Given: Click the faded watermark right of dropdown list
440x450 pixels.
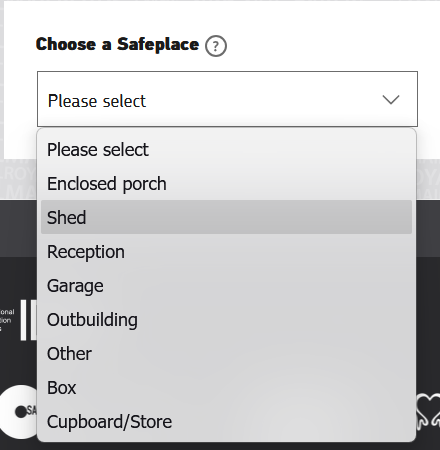Looking at the screenshot, I should click(428, 180).
